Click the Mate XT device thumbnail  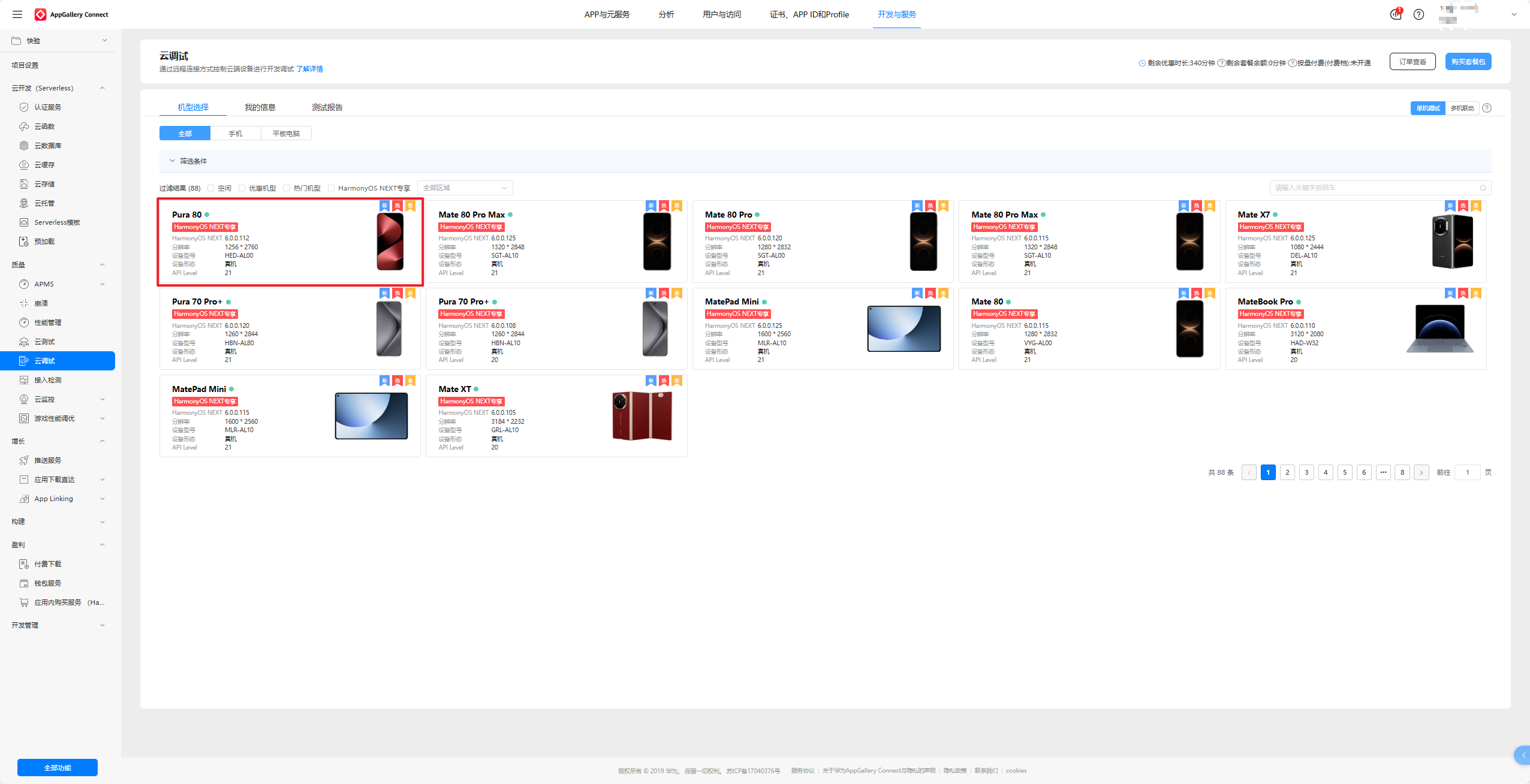coord(642,416)
